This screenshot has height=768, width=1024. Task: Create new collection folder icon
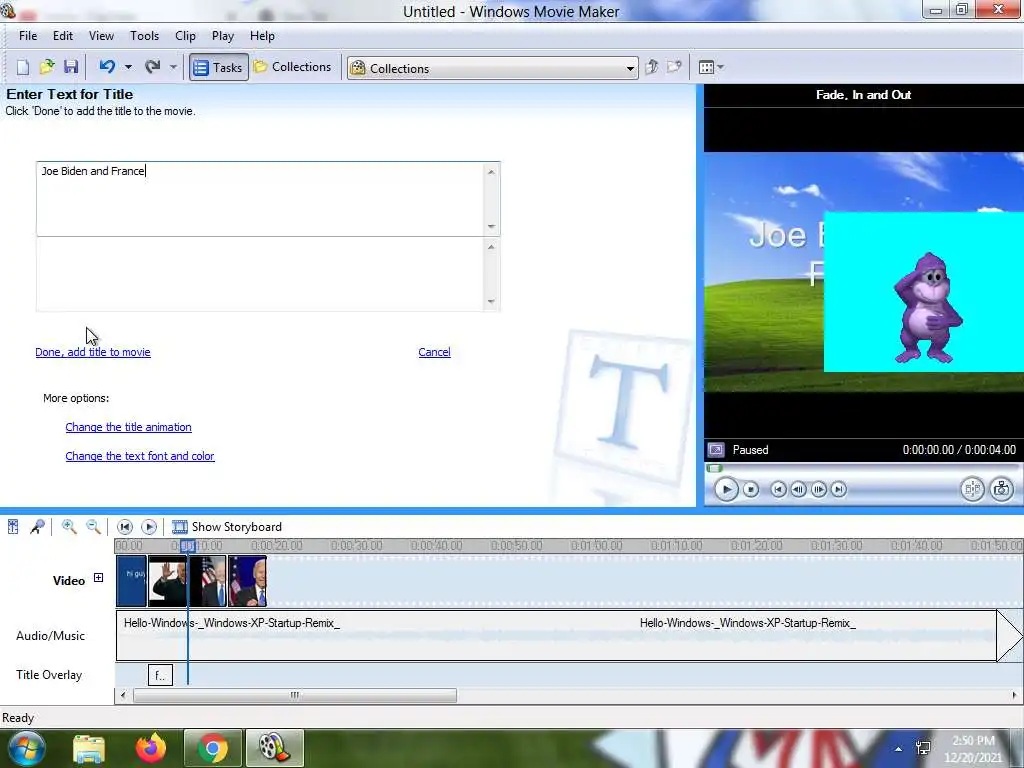pyautogui.click(x=675, y=67)
